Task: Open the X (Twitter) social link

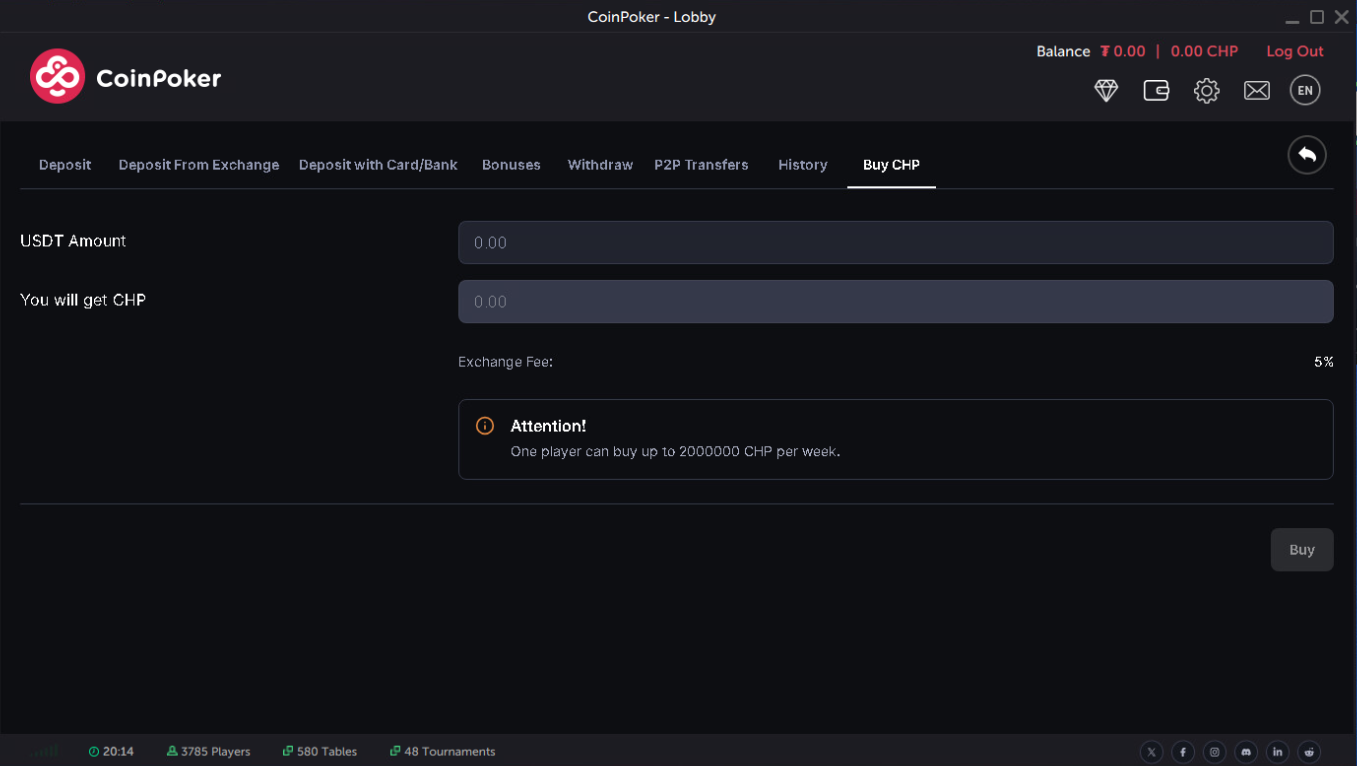Action: (1152, 752)
